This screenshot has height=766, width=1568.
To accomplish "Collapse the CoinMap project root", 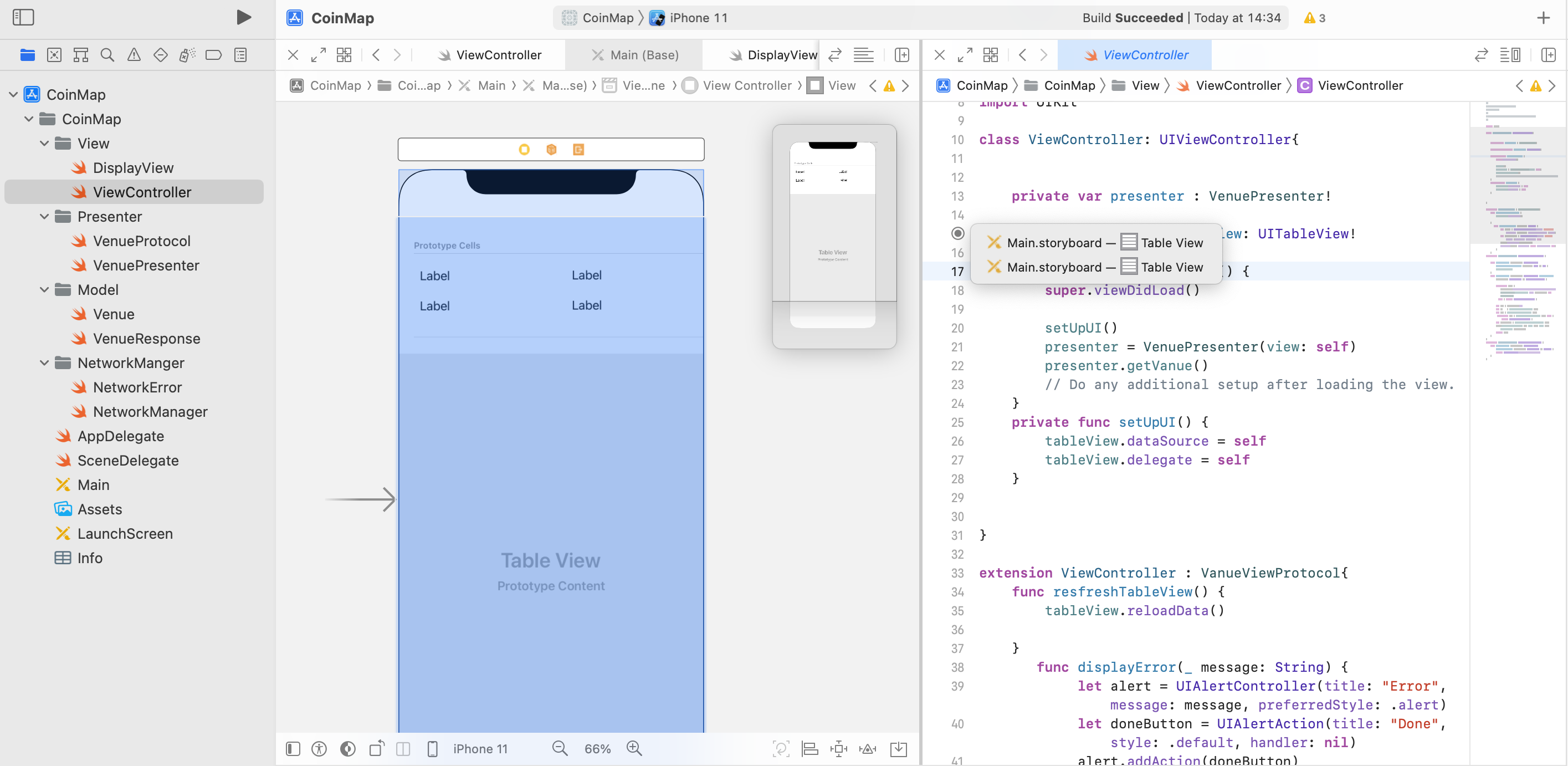I will (x=13, y=94).
